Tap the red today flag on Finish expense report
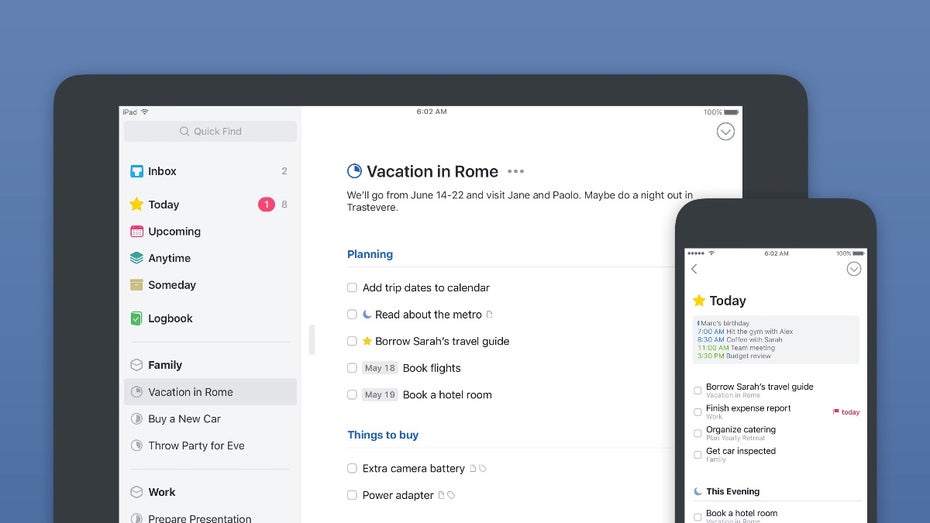Viewport: 930px width, 523px height. [x=846, y=412]
